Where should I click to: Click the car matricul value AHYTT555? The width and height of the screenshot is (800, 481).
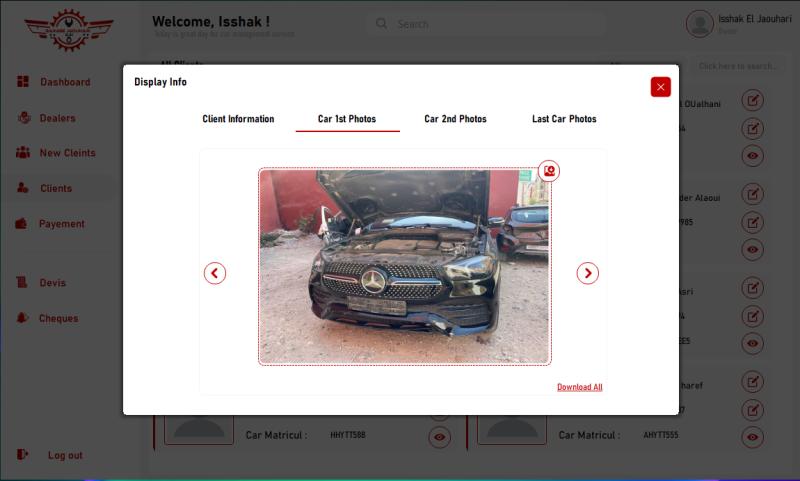coord(661,435)
